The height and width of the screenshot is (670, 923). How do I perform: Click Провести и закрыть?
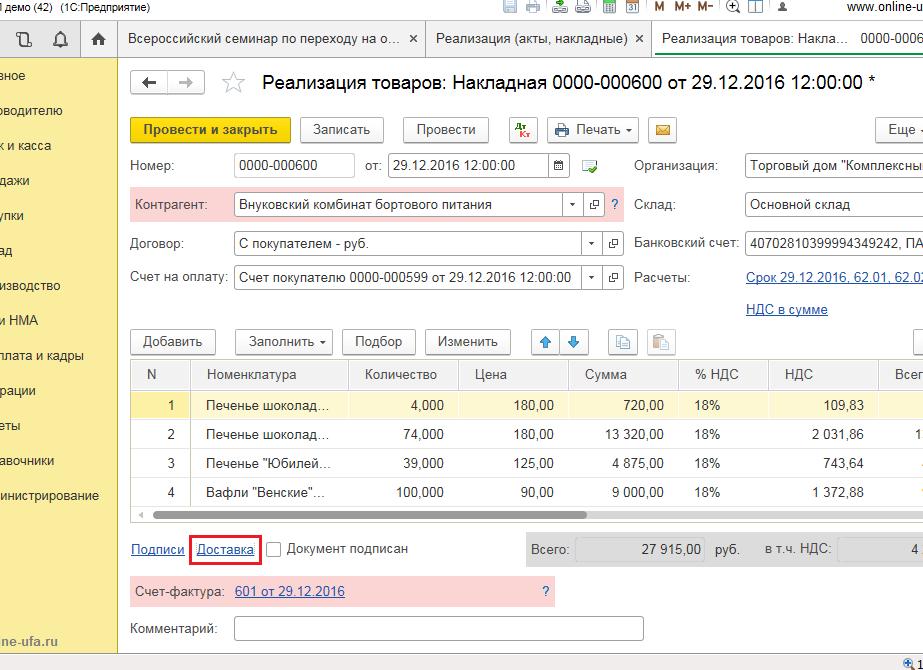click(x=210, y=130)
